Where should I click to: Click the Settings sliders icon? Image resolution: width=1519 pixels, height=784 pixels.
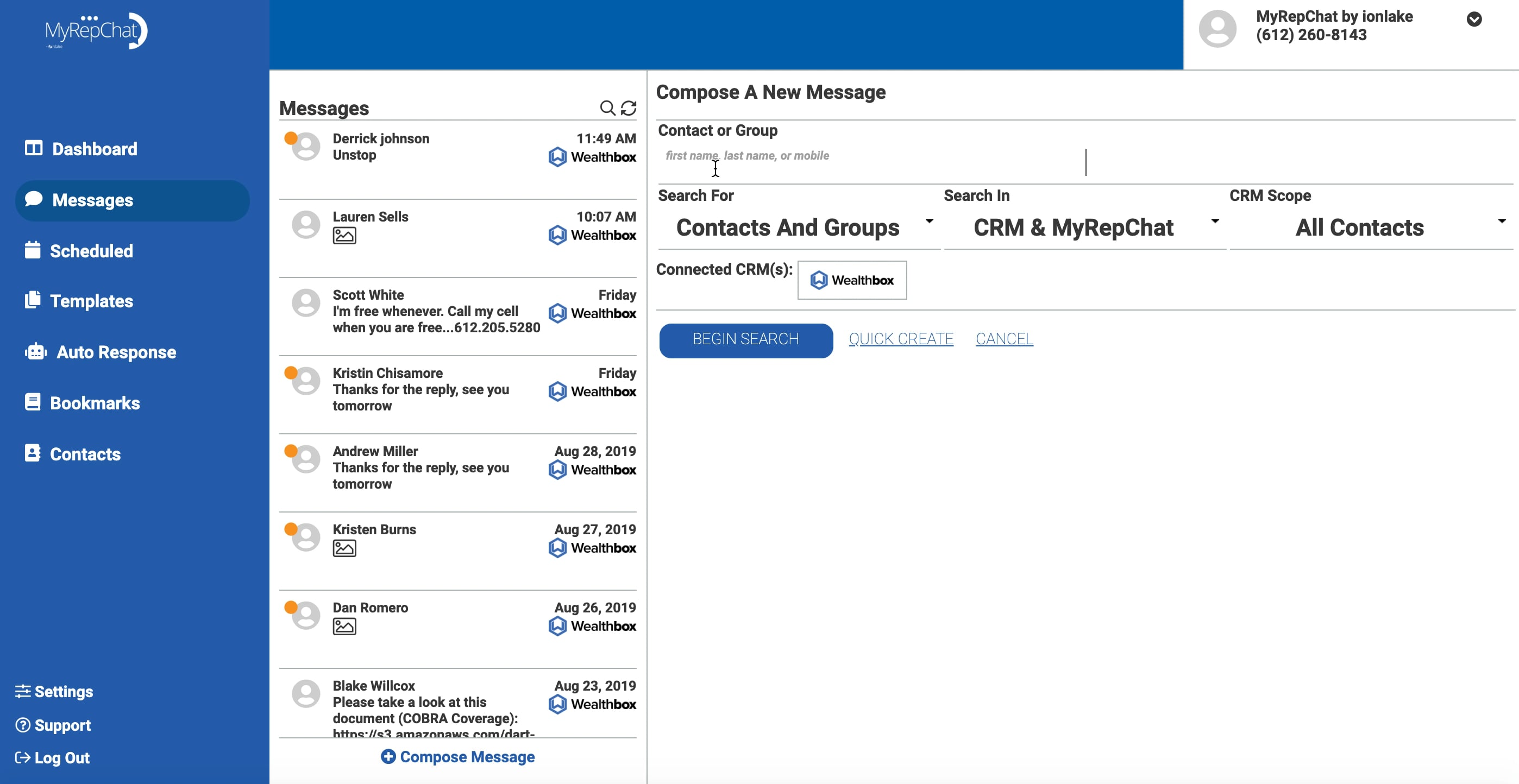click(22, 691)
